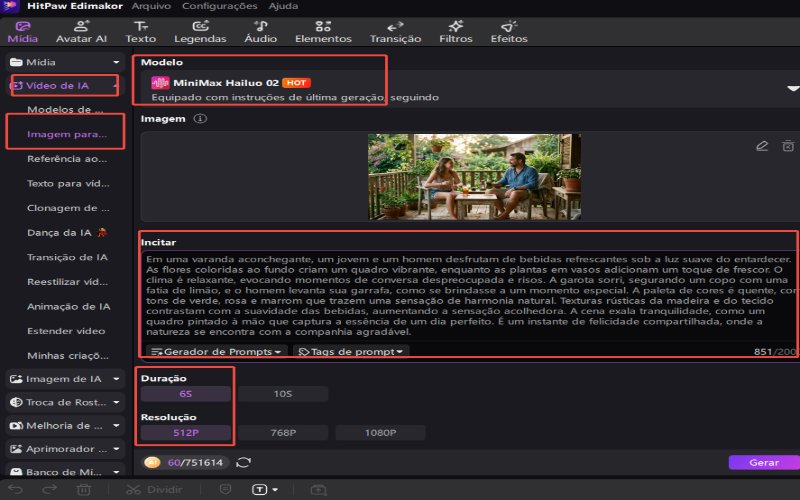Image resolution: width=800 pixels, height=500 pixels.
Task: Open the Configurações menu
Action: point(219,6)
